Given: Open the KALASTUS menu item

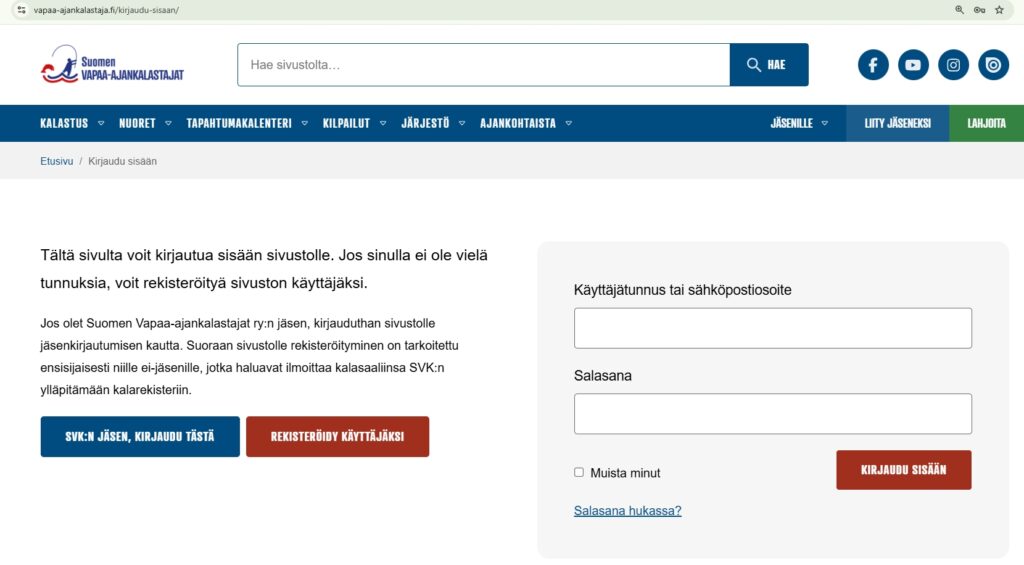Looking at the screenshot, I should click(x=64, y=123).
